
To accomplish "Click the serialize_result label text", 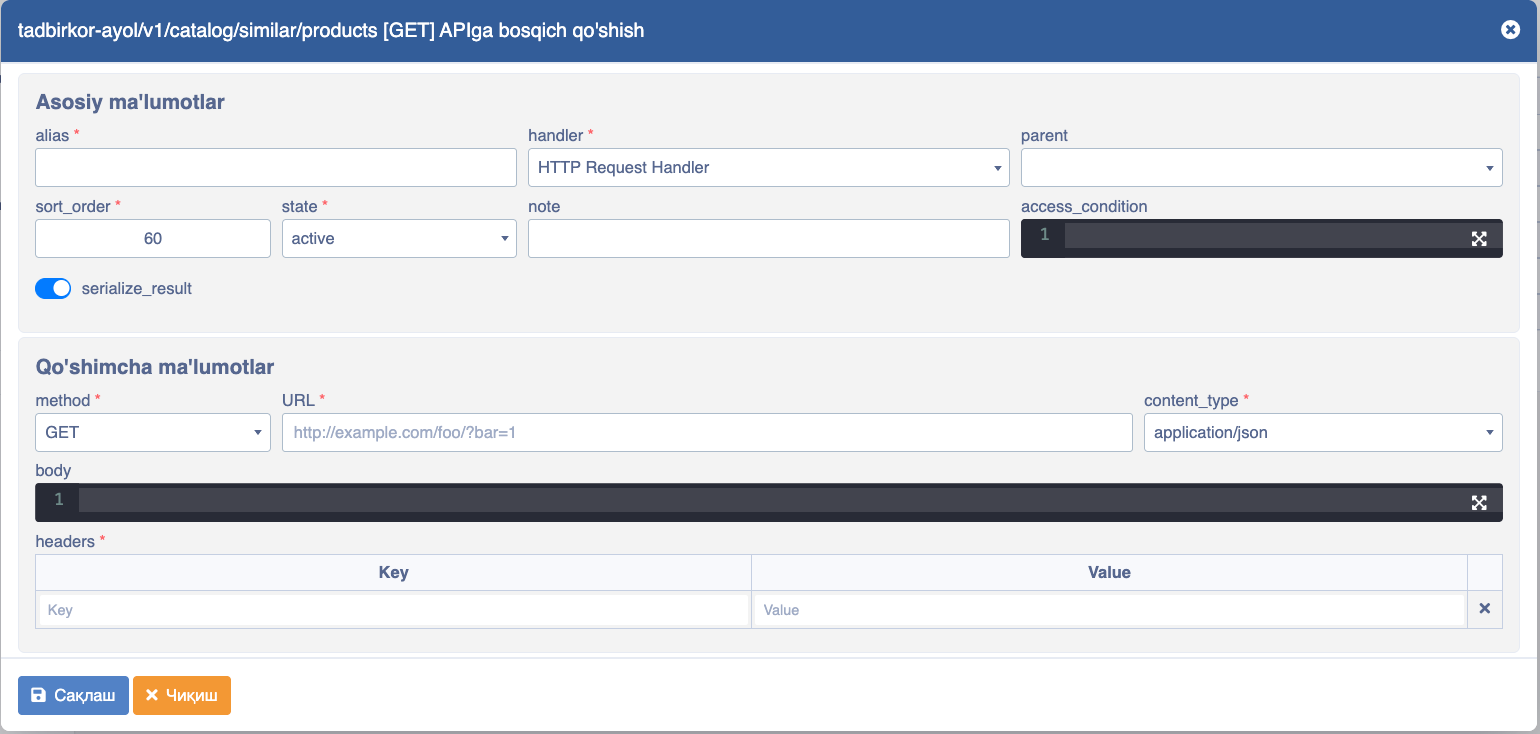I will (x=137, y=288).
